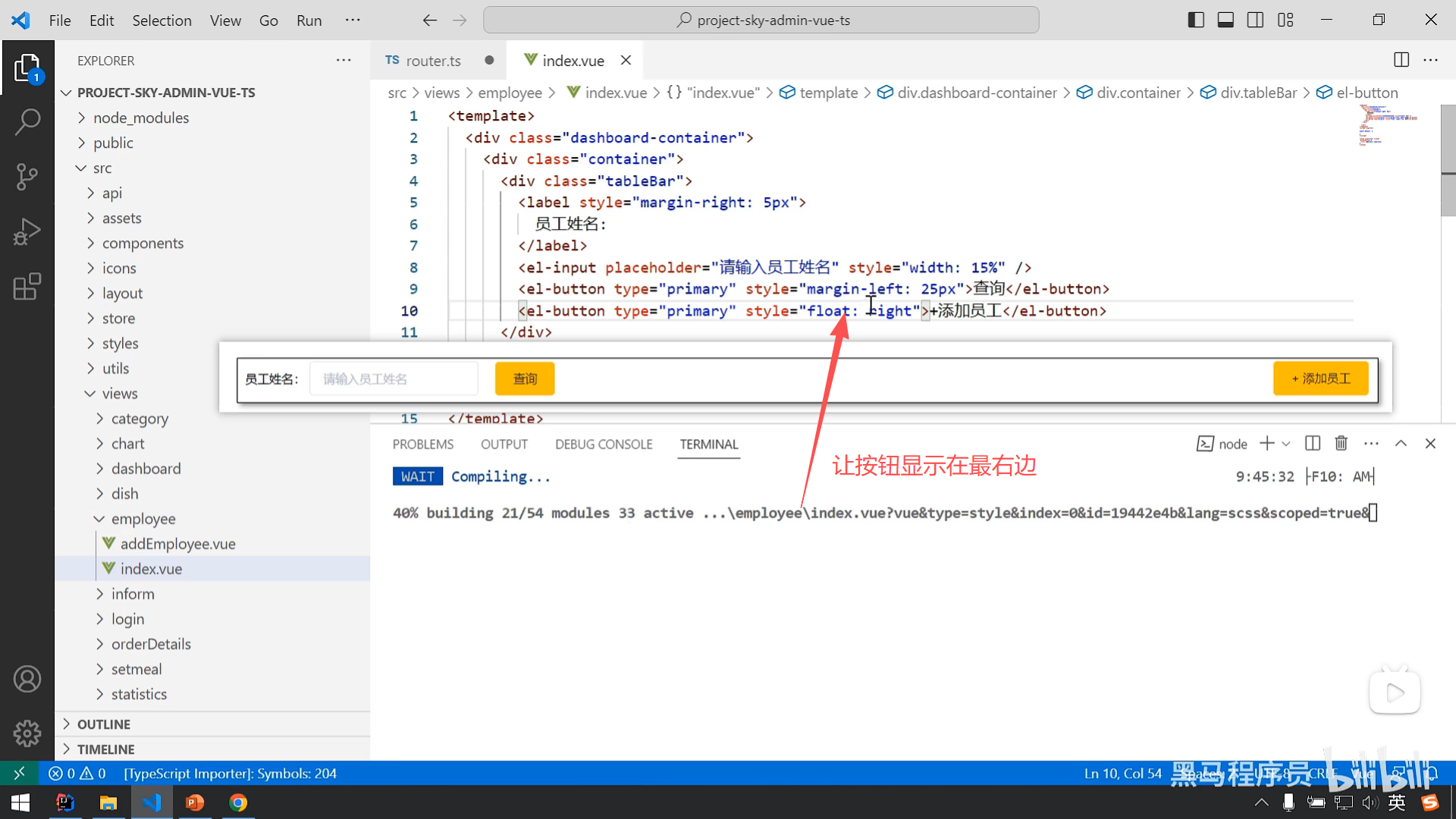Image resolution: width=1456 pixels, height=819 pixels.
Task: Click the Accounts icon
Action: click(x=27, y=679)
